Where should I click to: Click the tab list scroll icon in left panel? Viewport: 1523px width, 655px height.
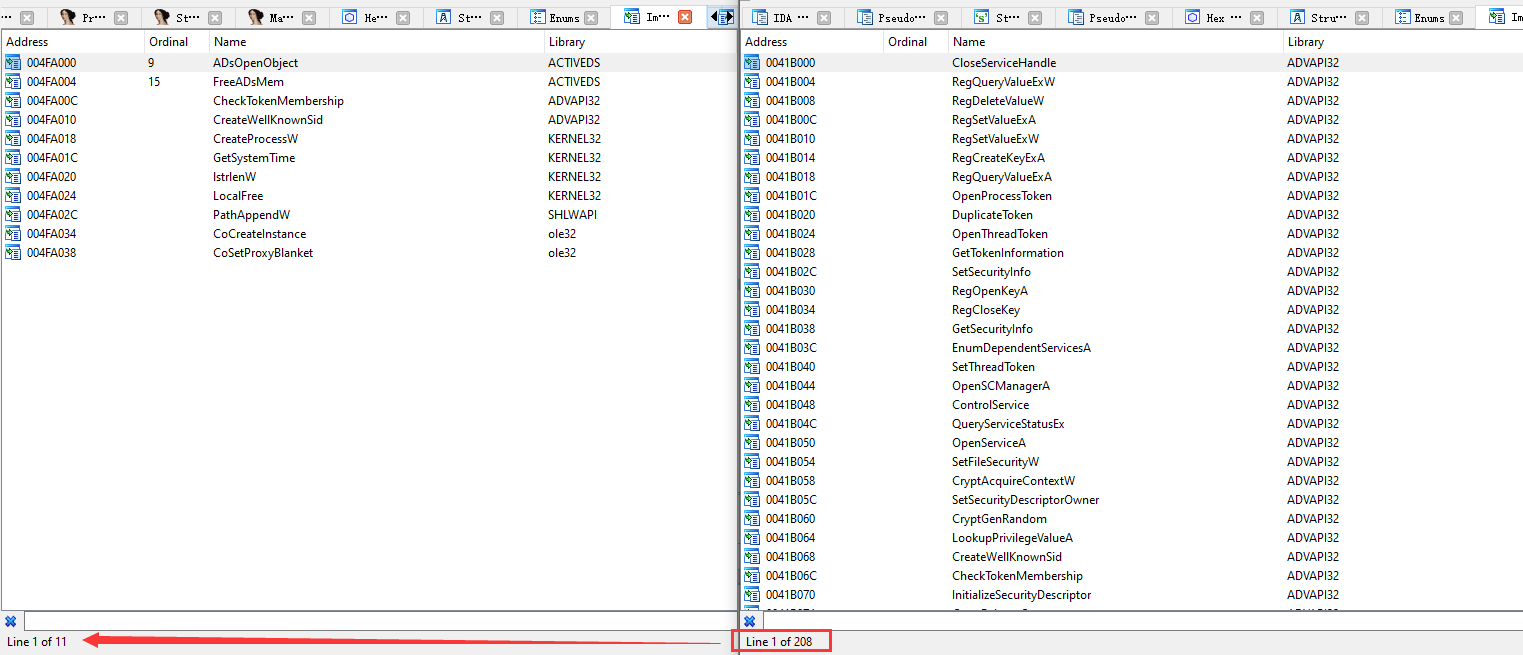coord(721,17)
